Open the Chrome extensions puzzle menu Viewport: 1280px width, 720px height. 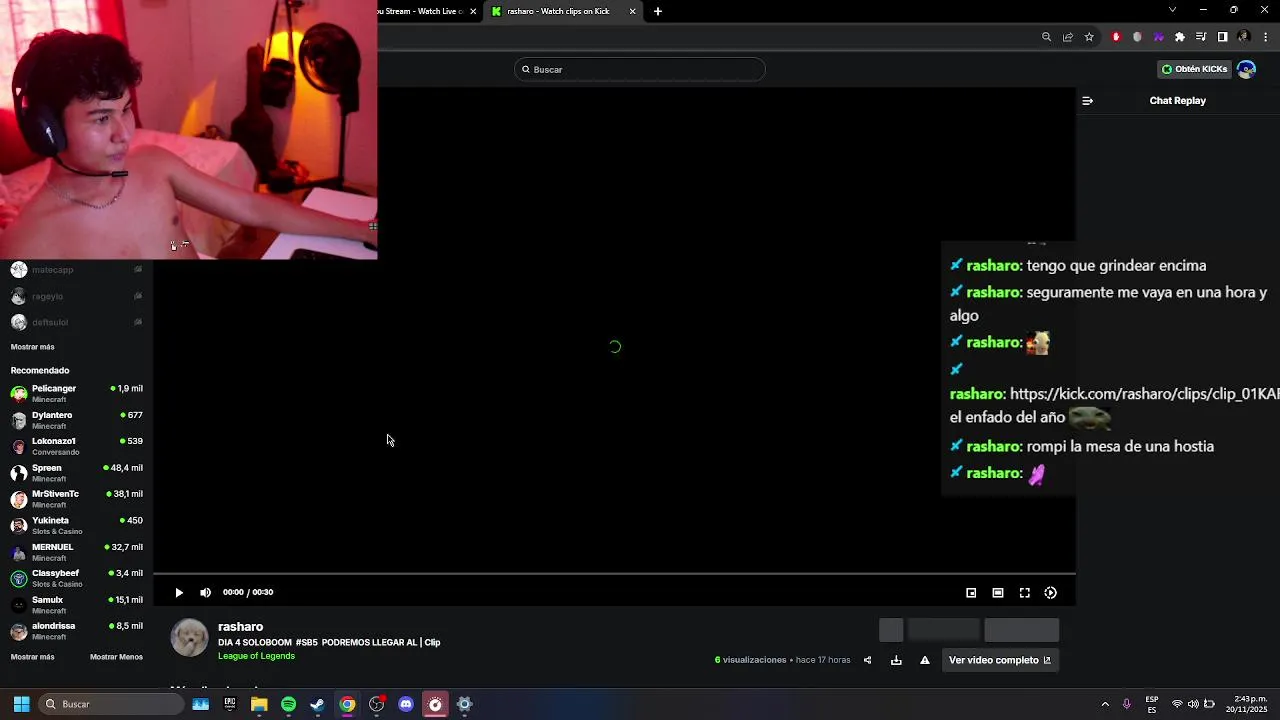click(1180, 37)
